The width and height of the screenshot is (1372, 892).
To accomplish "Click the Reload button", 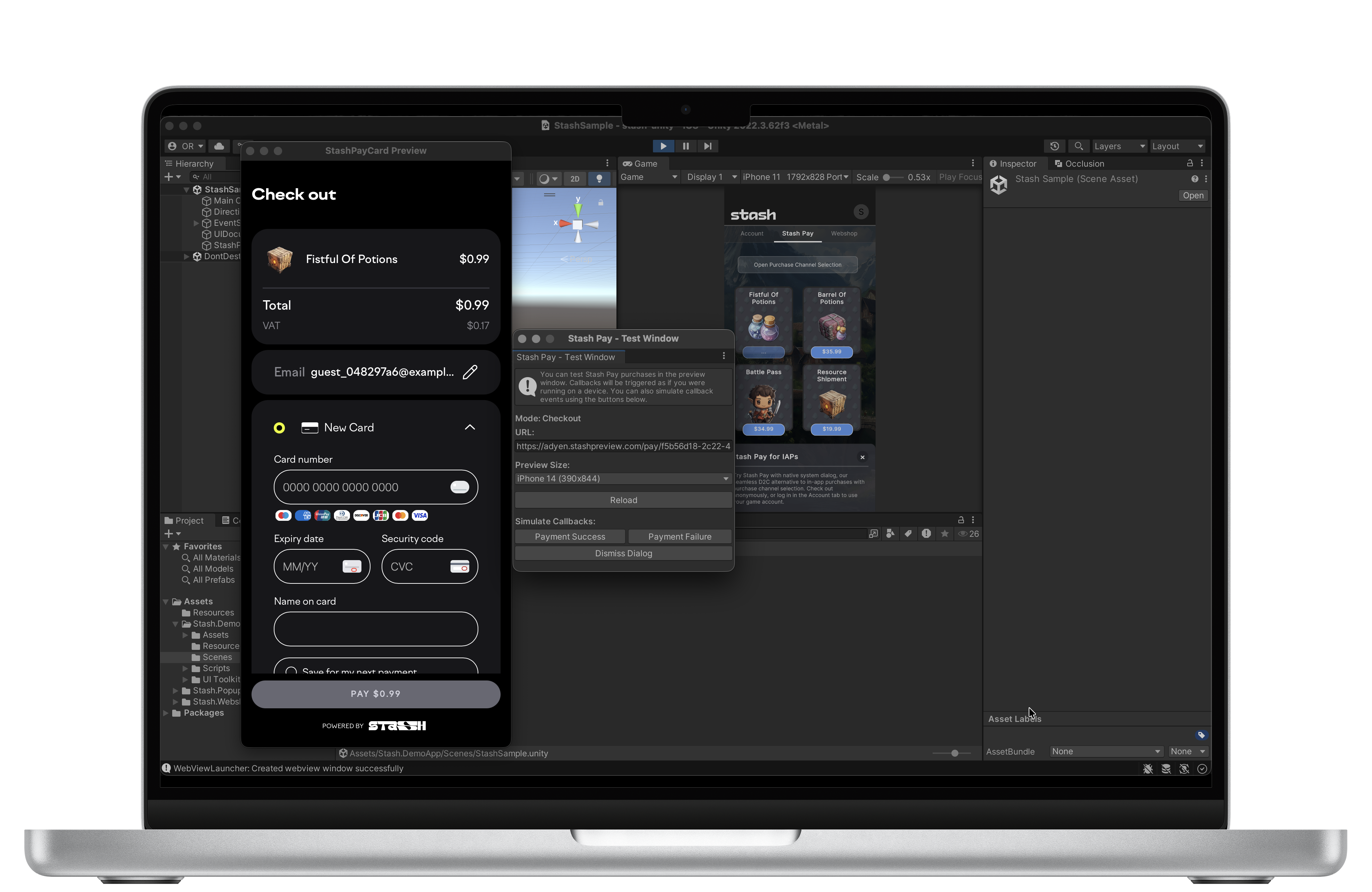I will click(x=623, y=501).
